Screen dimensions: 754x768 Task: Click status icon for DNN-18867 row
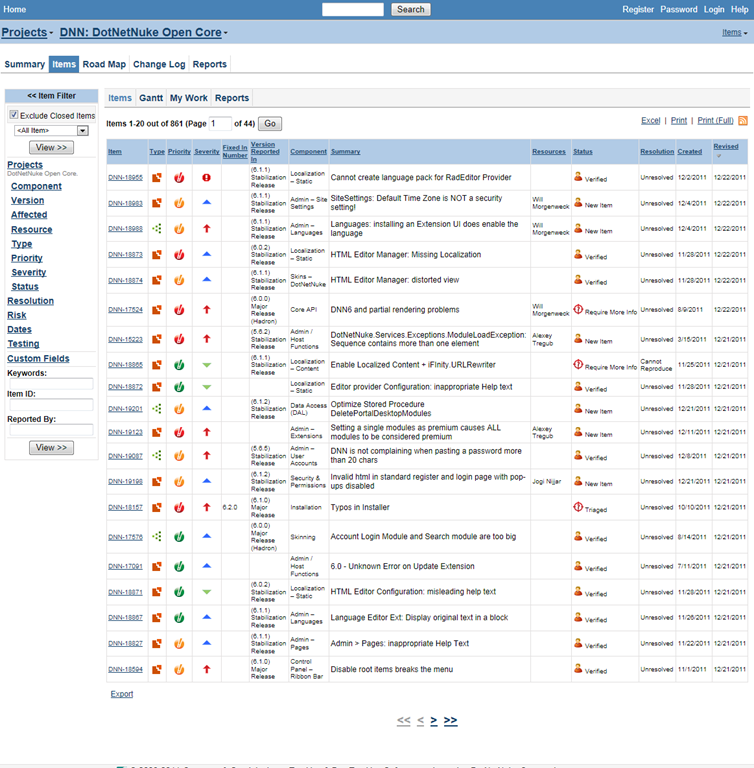(x=578, y=617)
